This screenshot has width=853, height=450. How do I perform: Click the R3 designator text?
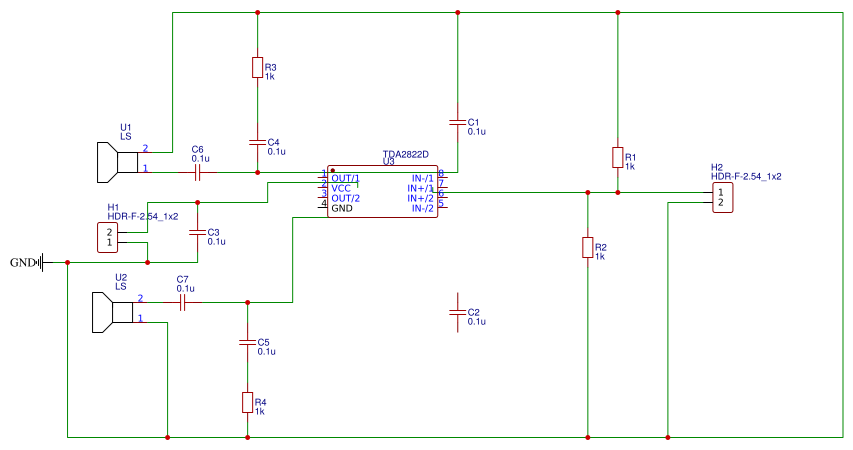point(270,67)
